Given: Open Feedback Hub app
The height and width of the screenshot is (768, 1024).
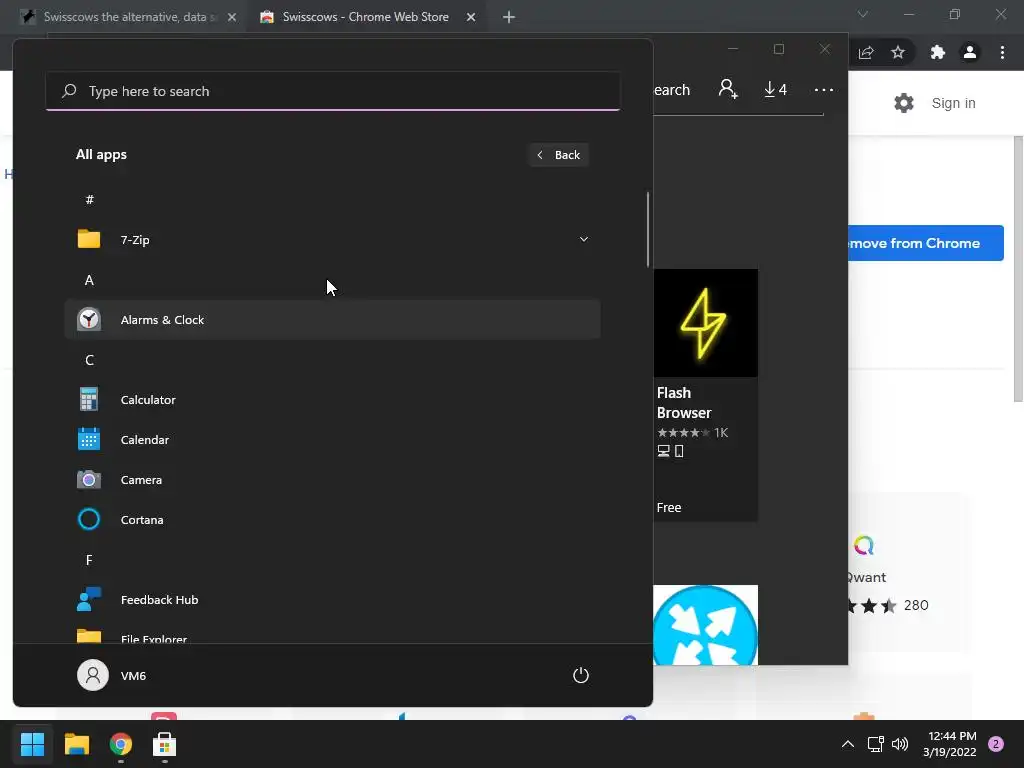Looking at the screenshot, I should (332, 600).
